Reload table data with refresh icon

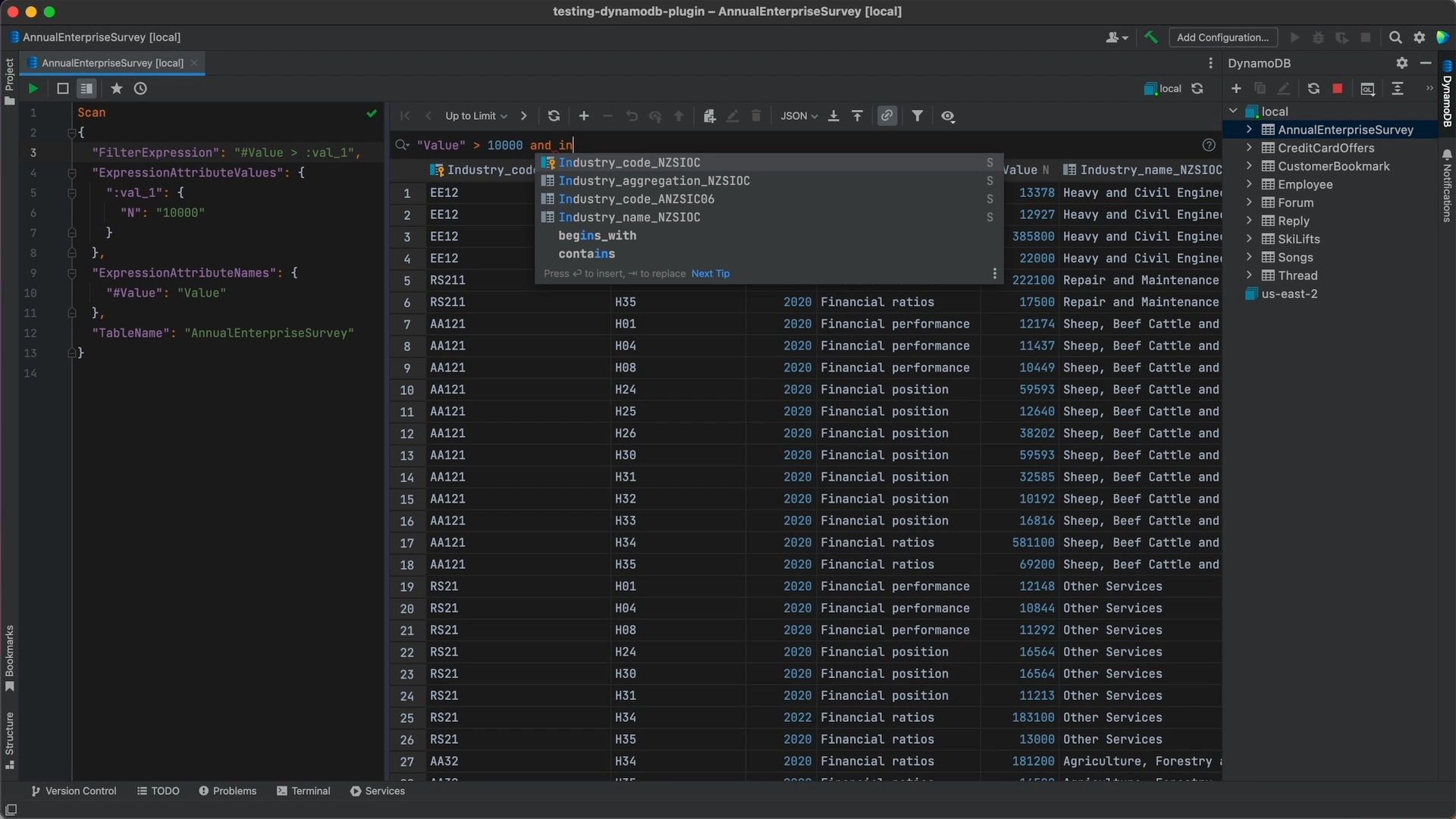tap(554, 116)
